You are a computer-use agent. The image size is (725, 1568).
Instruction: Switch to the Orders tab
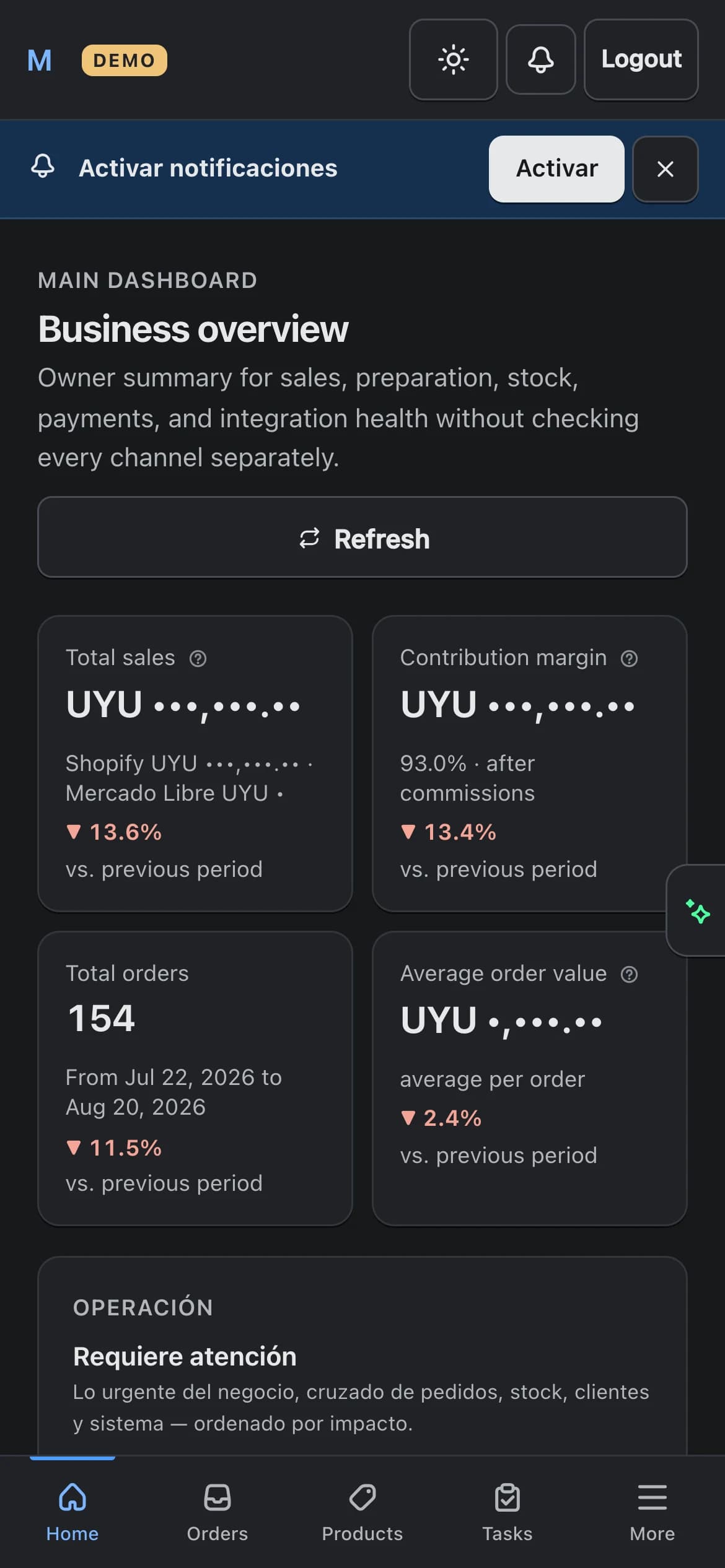[x=217, y=1512]
